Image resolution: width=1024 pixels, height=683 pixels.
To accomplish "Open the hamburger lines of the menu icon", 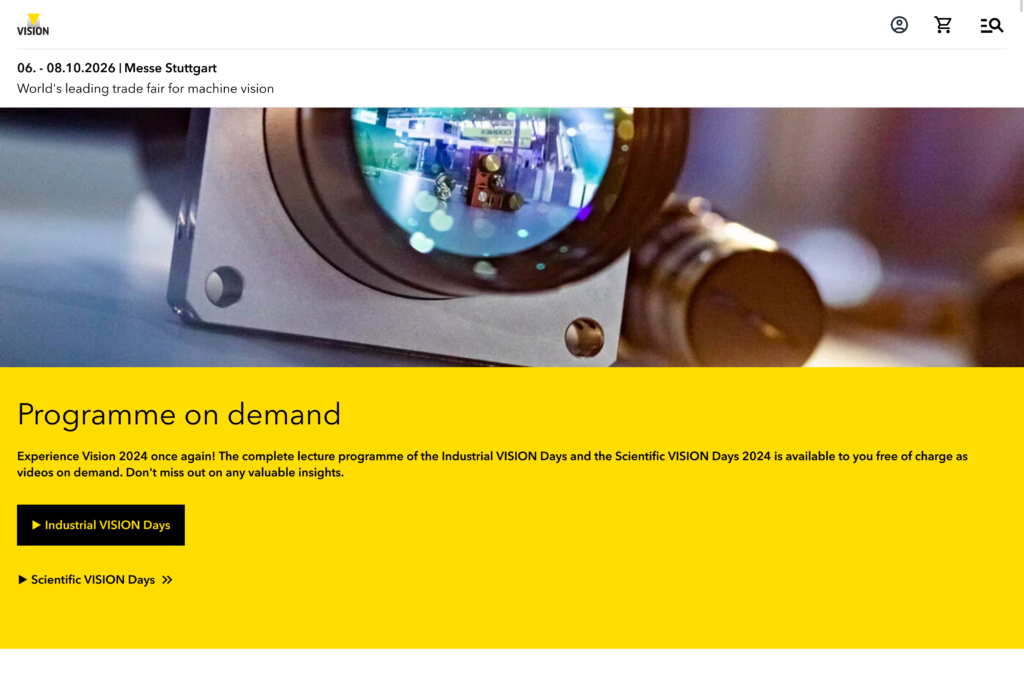I will point(985,25).
